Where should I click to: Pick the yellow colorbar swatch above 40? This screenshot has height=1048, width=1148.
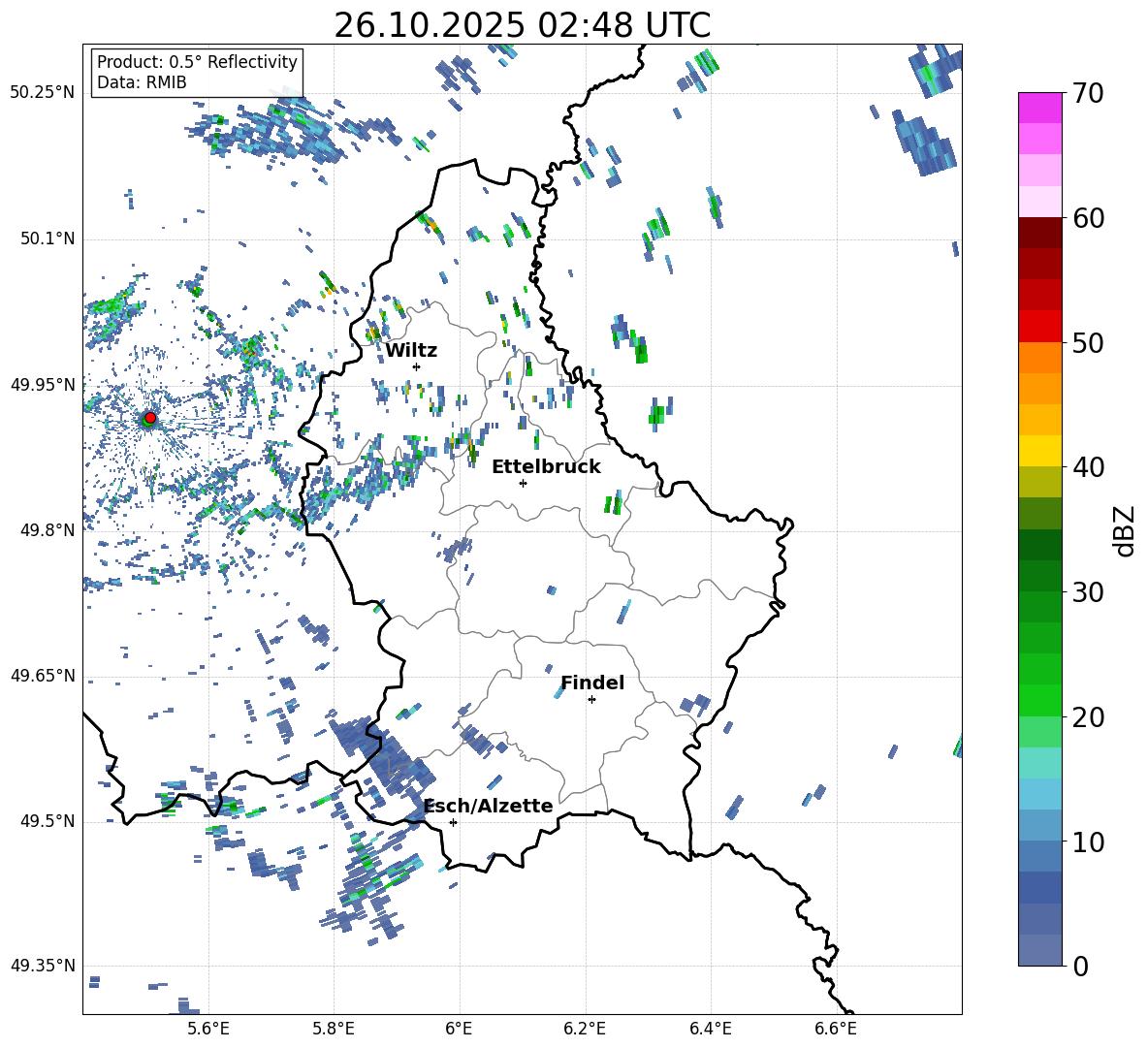tap(1040, 451)
